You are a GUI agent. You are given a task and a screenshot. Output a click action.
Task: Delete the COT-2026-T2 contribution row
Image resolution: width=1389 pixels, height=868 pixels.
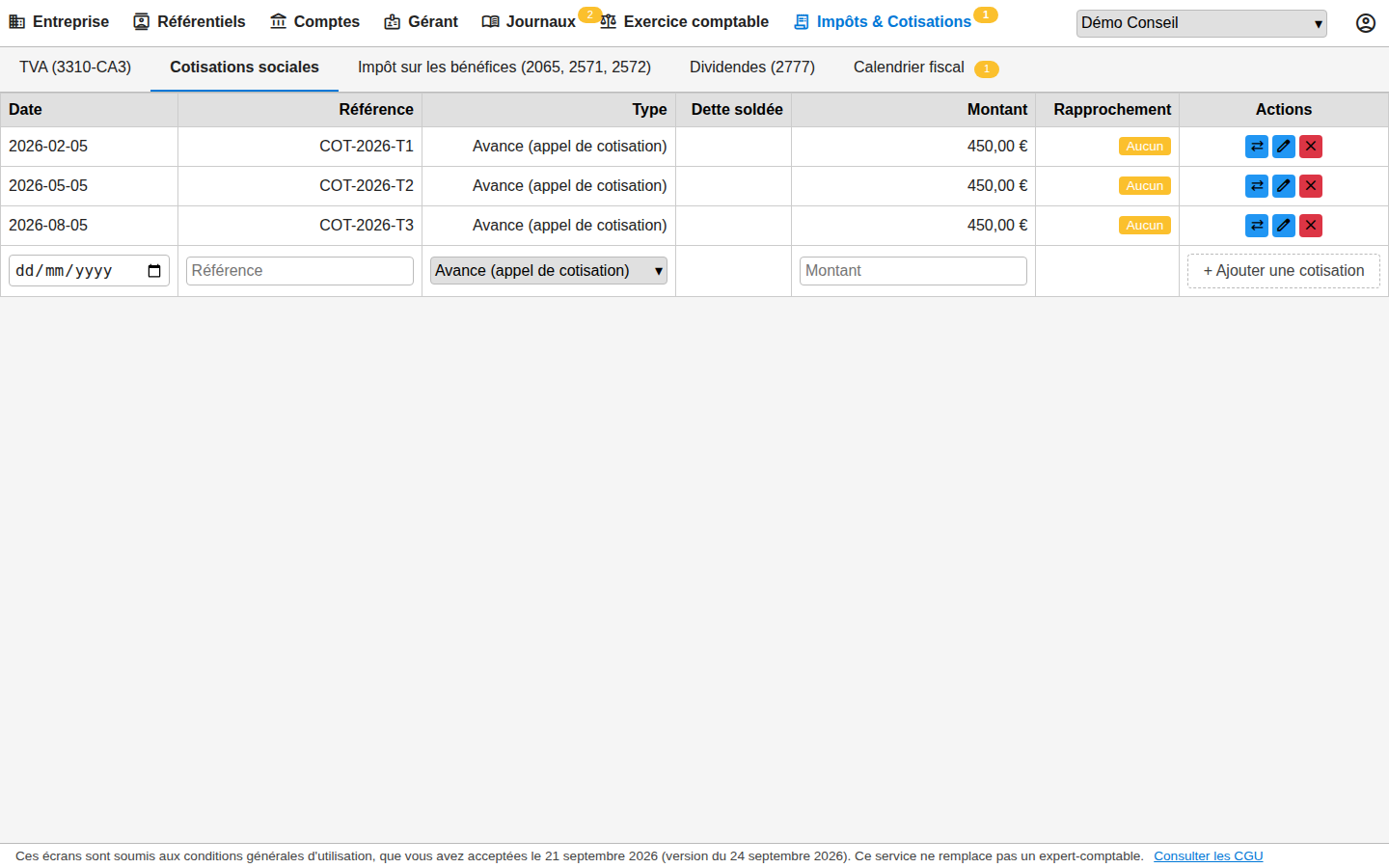click(1311, 186)
